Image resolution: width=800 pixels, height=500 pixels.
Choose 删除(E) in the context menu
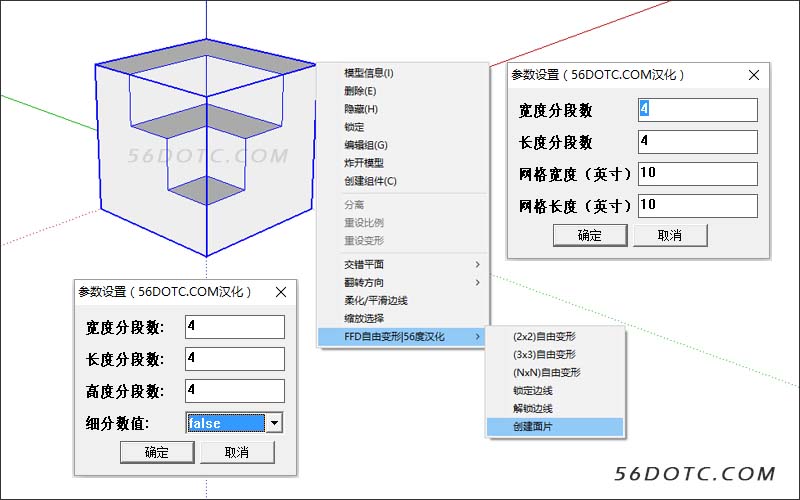[x=360, y=91]
